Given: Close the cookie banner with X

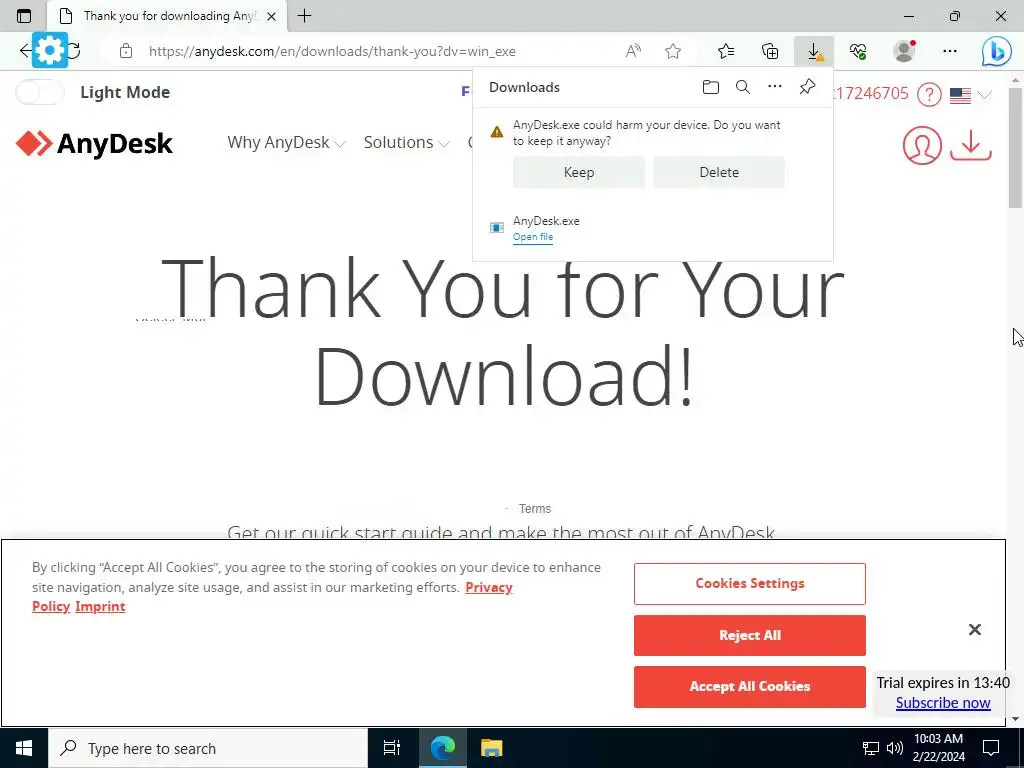Looking at the screenshot, I should pyautogui.click(x=974, y=630).
